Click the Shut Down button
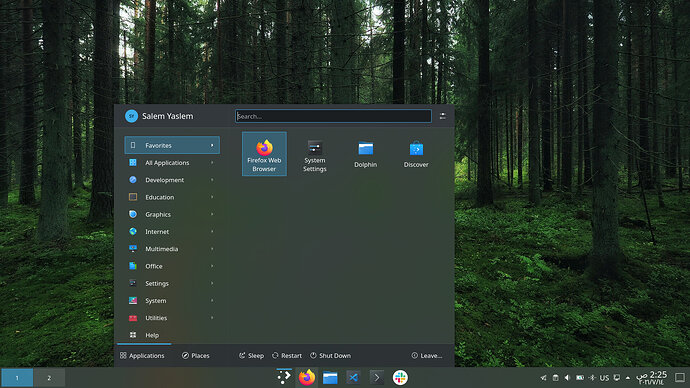Screen dimensions: 690x388 (x=330, y=355)
